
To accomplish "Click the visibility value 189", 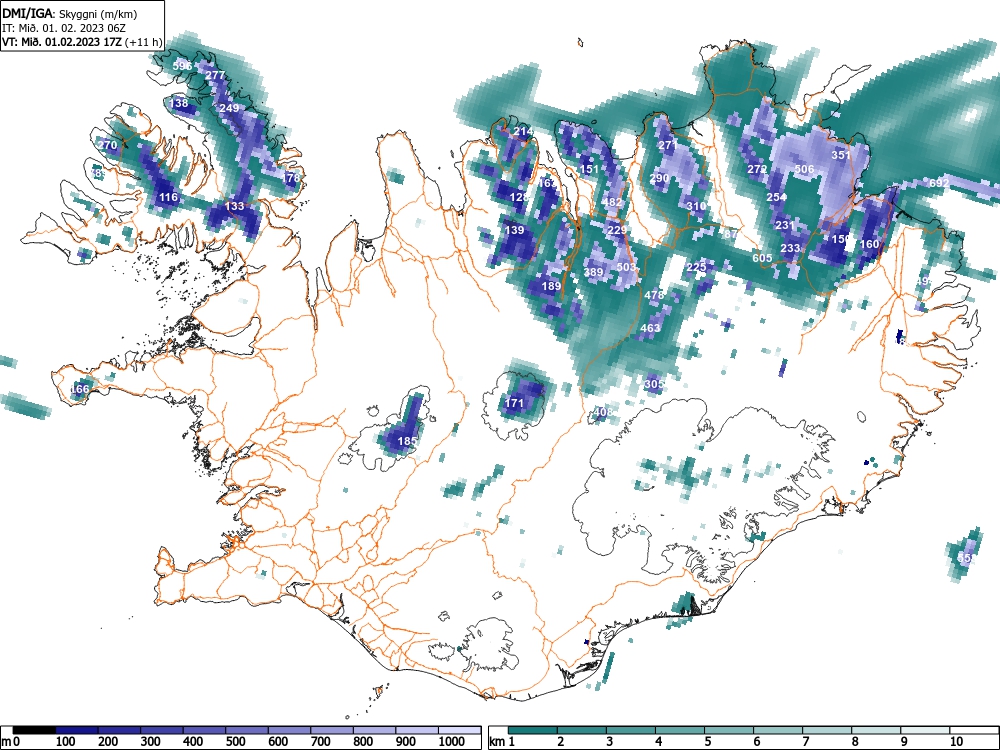I will click(551, 286).
